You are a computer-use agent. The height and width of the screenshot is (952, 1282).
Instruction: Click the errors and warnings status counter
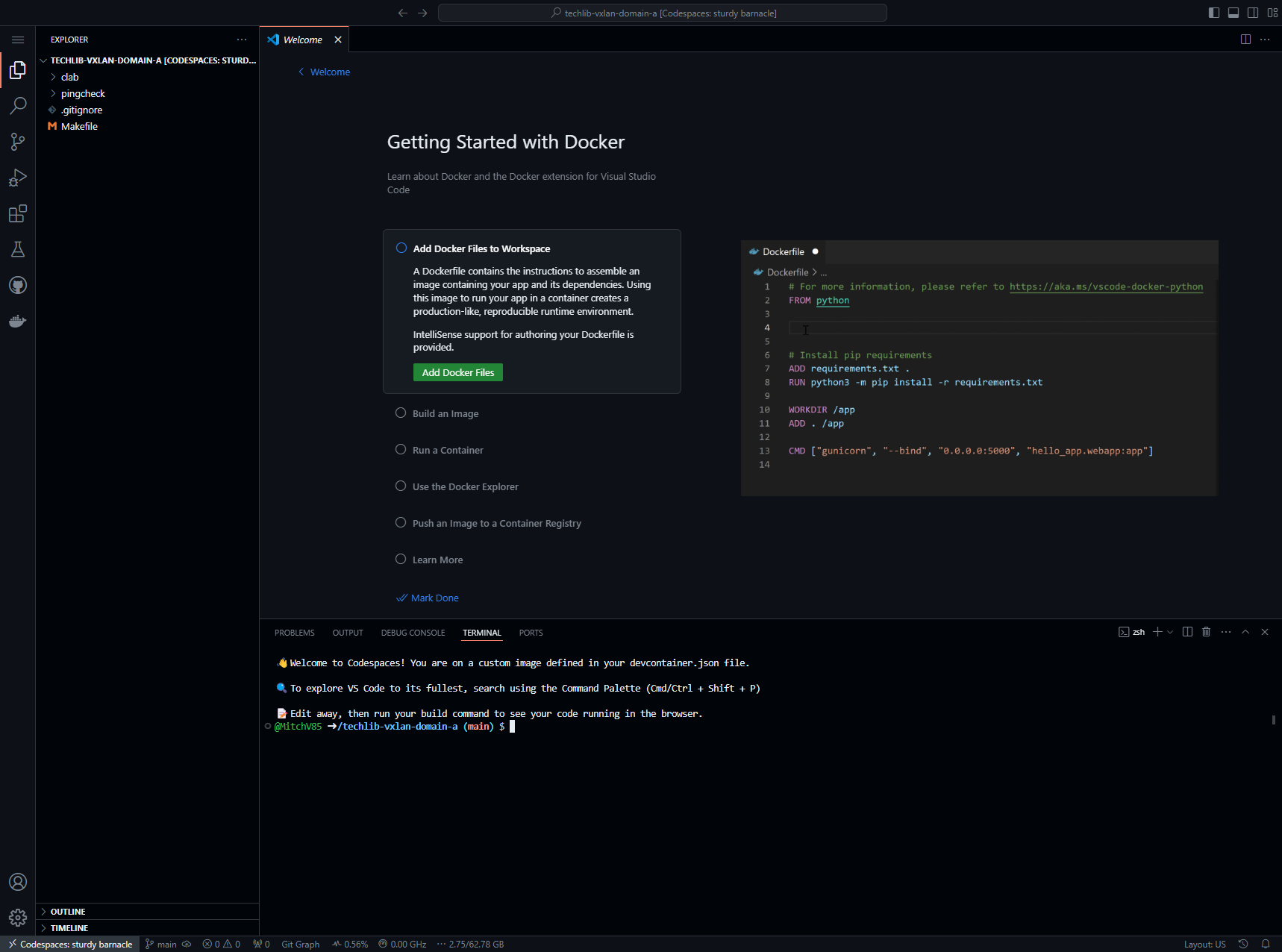222,944
